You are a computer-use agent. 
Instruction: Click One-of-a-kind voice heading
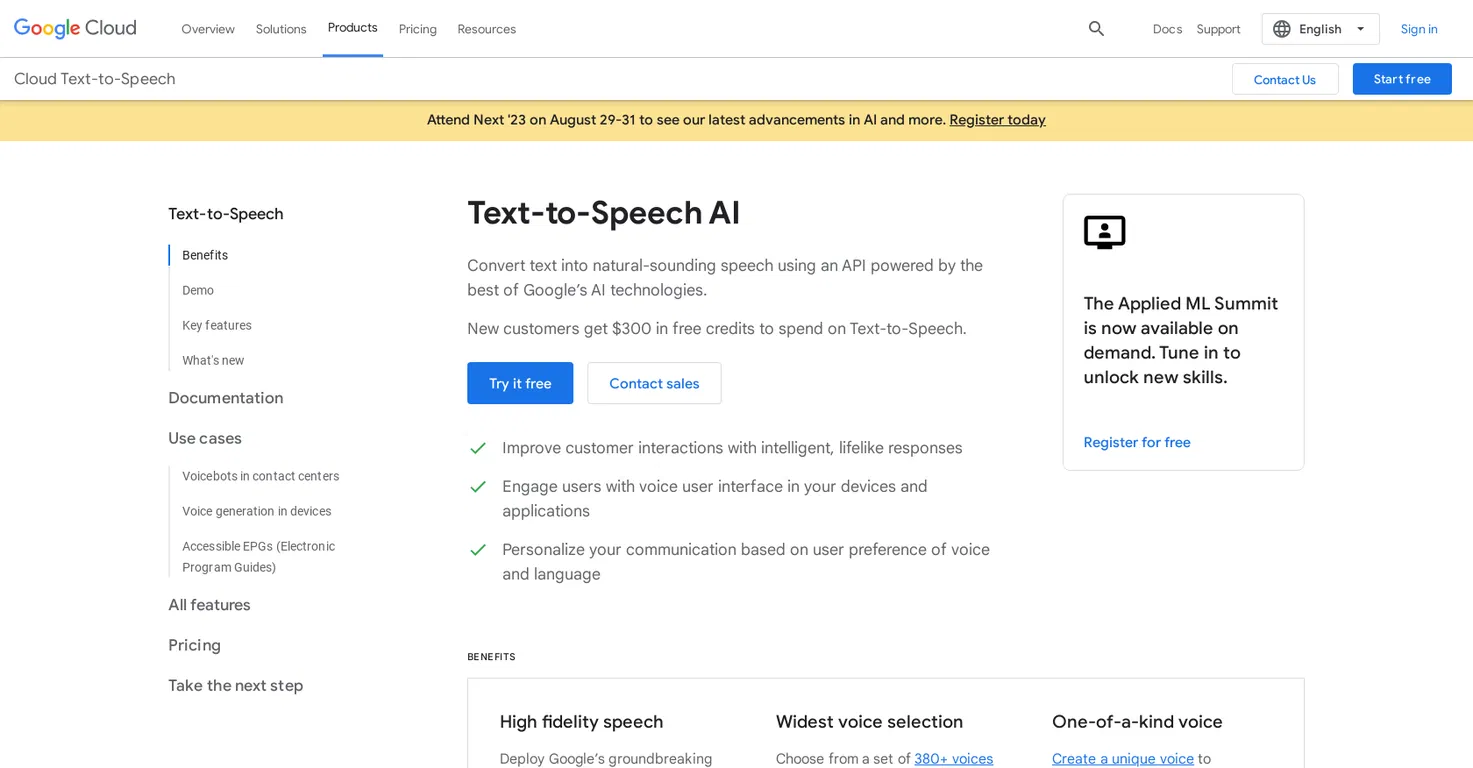pos(1137,722)
